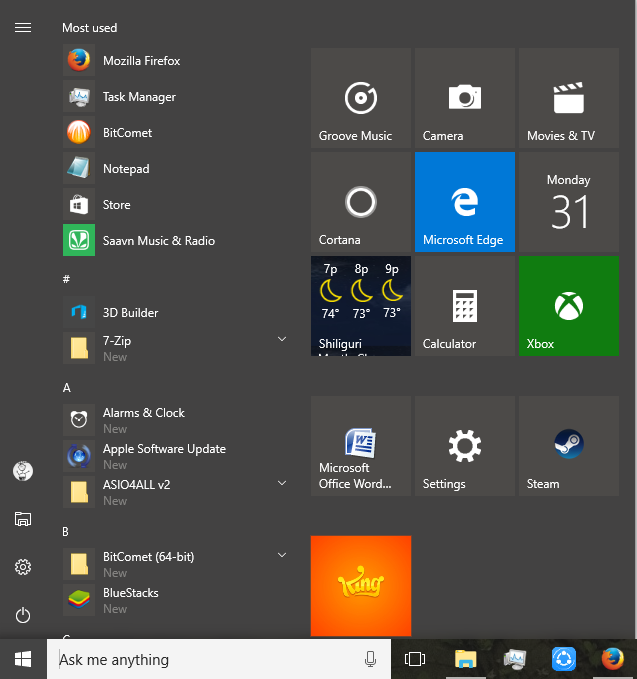Screen dimensions: 637x679
Task: Open the Groove Music tile
Action: tap(361, 98)
